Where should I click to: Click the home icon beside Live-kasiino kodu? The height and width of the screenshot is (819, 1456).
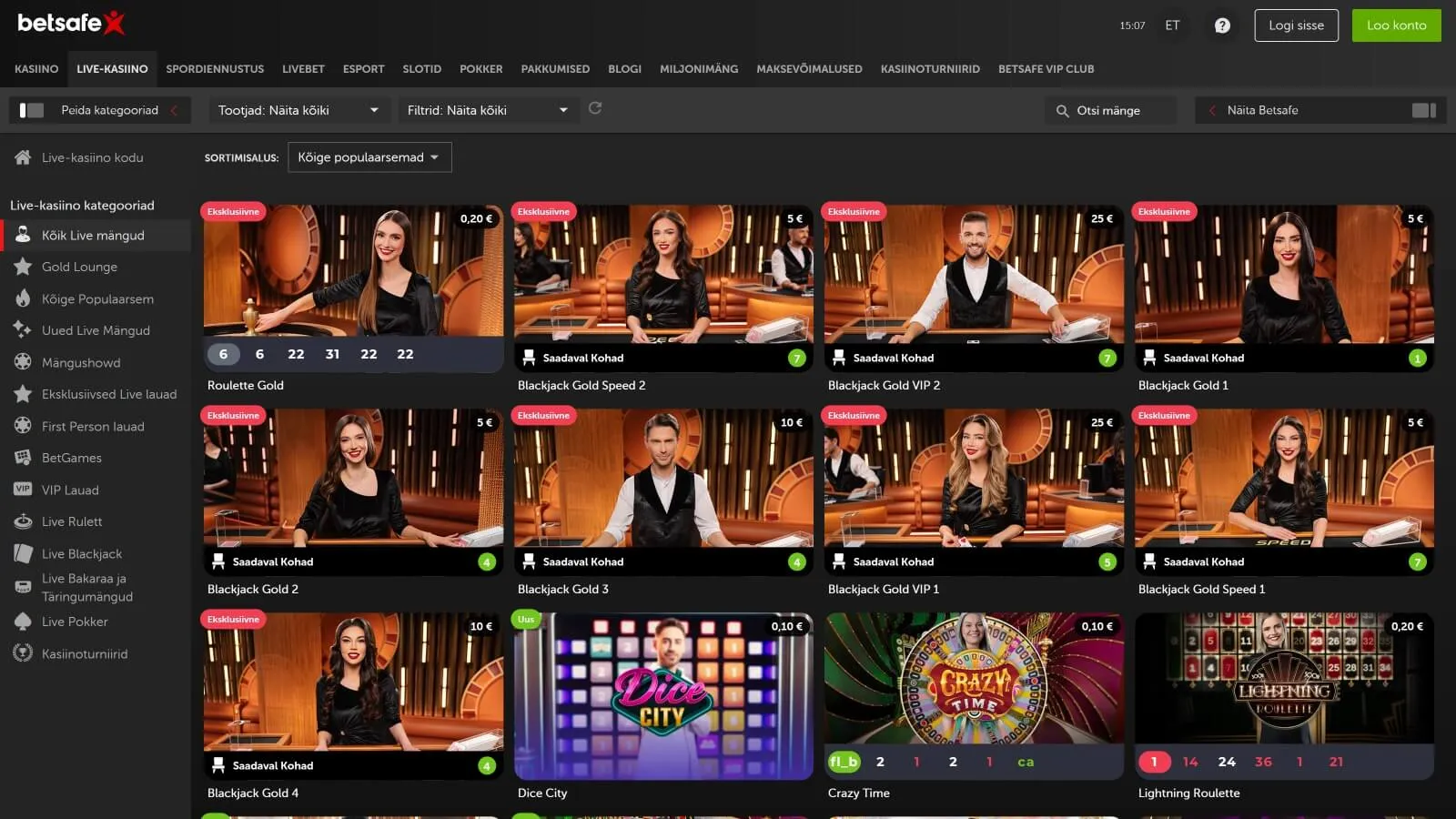point(23,157)
